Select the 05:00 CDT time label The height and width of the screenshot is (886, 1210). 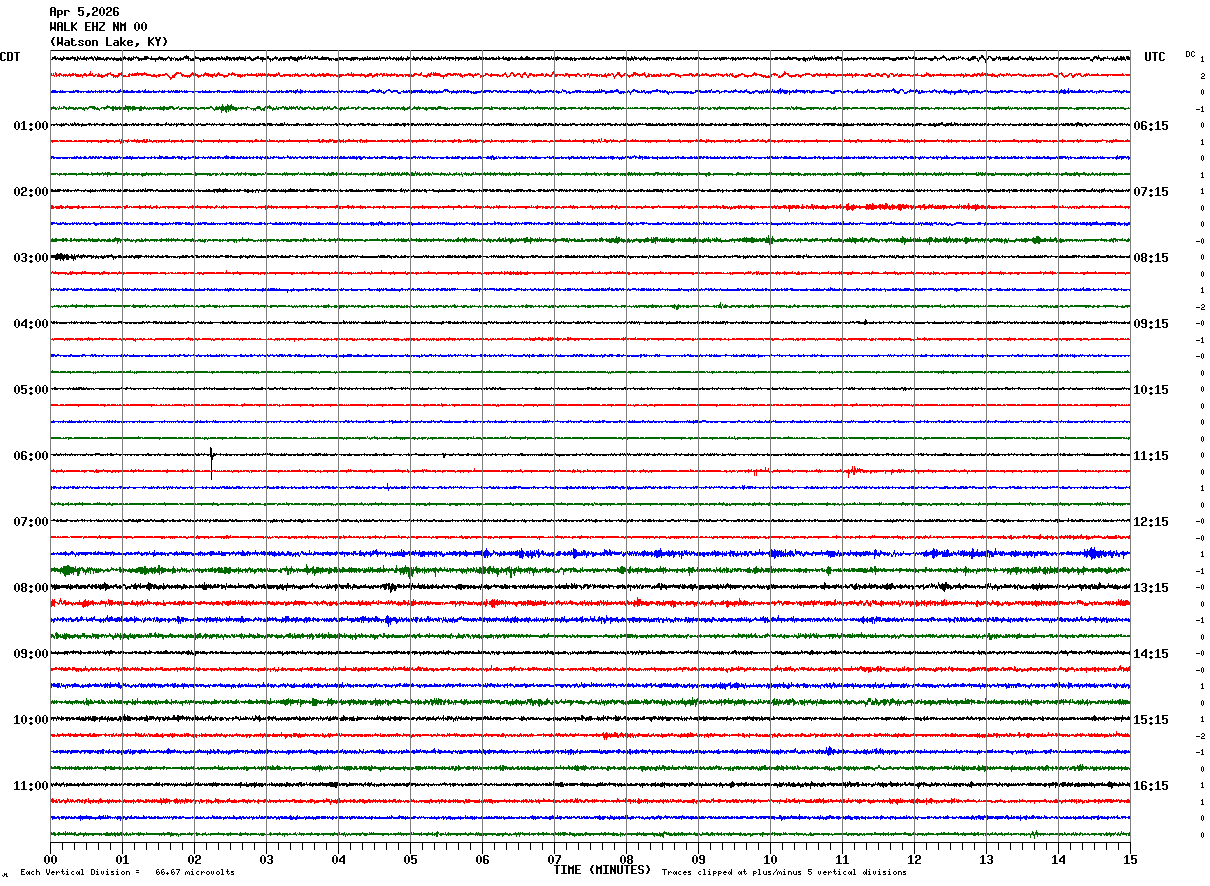click(x=31, y=390)
